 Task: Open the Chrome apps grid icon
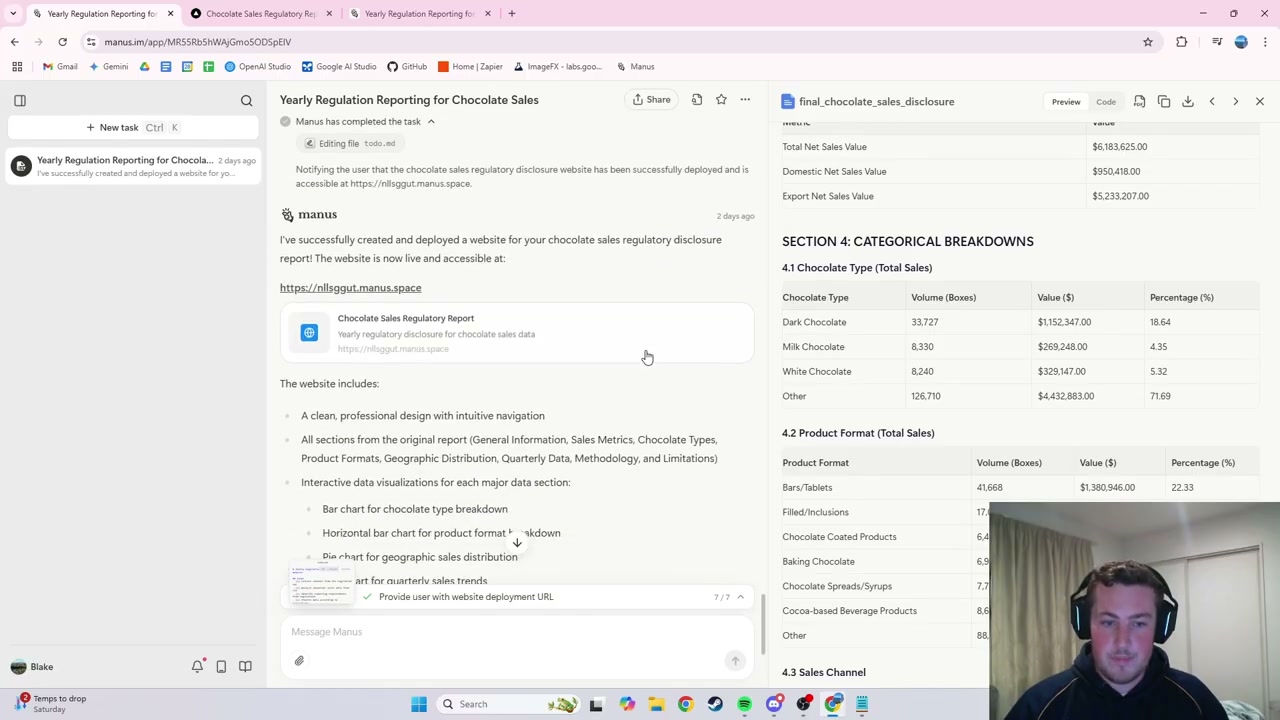tap(17, 66)
